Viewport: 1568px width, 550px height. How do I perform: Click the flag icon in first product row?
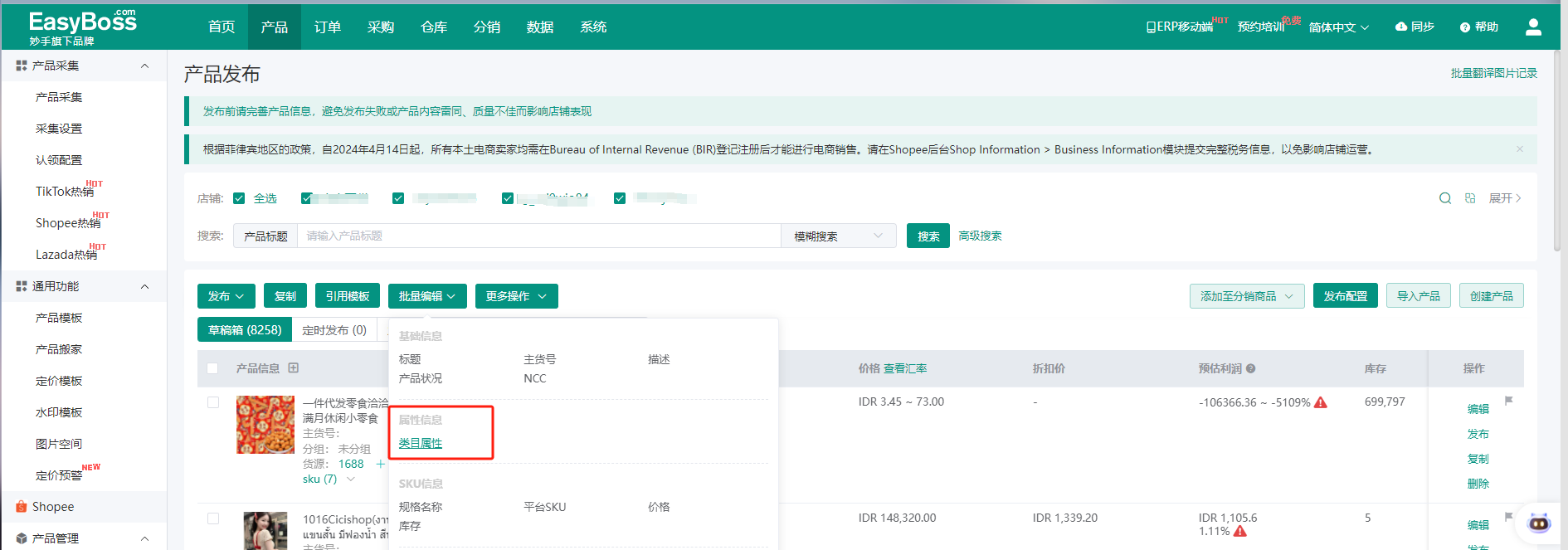[x=1509, y=401]
